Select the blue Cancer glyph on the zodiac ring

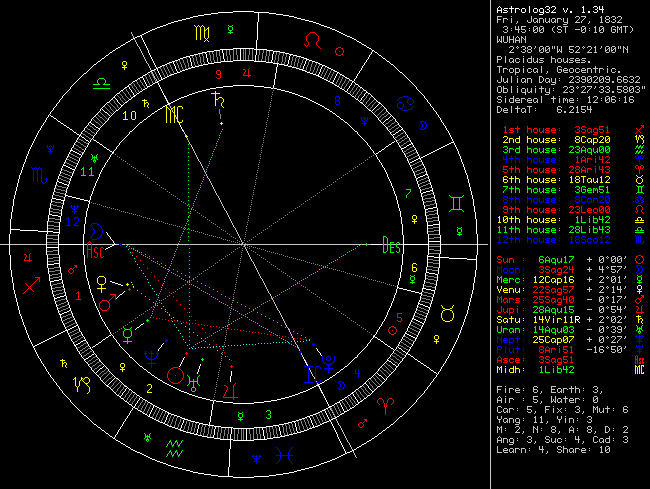click(x=410, y=102)
